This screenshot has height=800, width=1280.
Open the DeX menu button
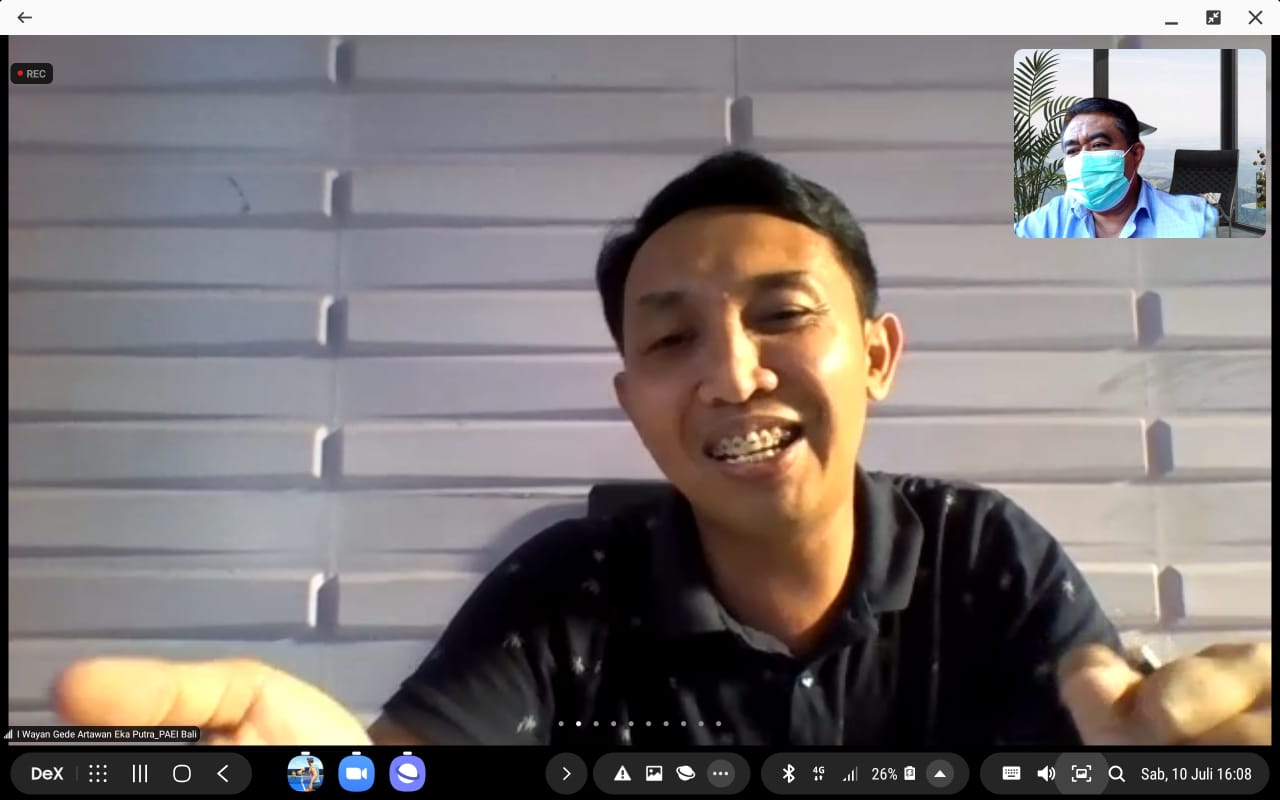47,773
